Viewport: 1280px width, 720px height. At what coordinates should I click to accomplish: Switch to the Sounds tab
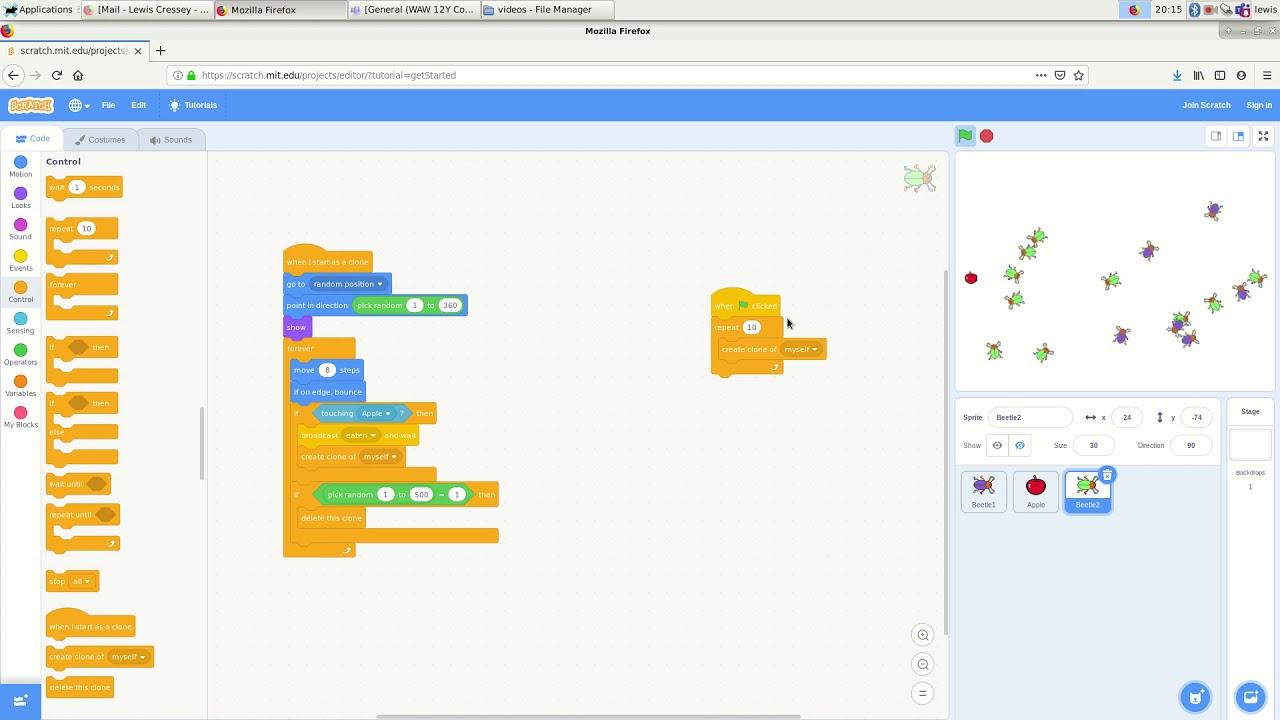point(171,140)
